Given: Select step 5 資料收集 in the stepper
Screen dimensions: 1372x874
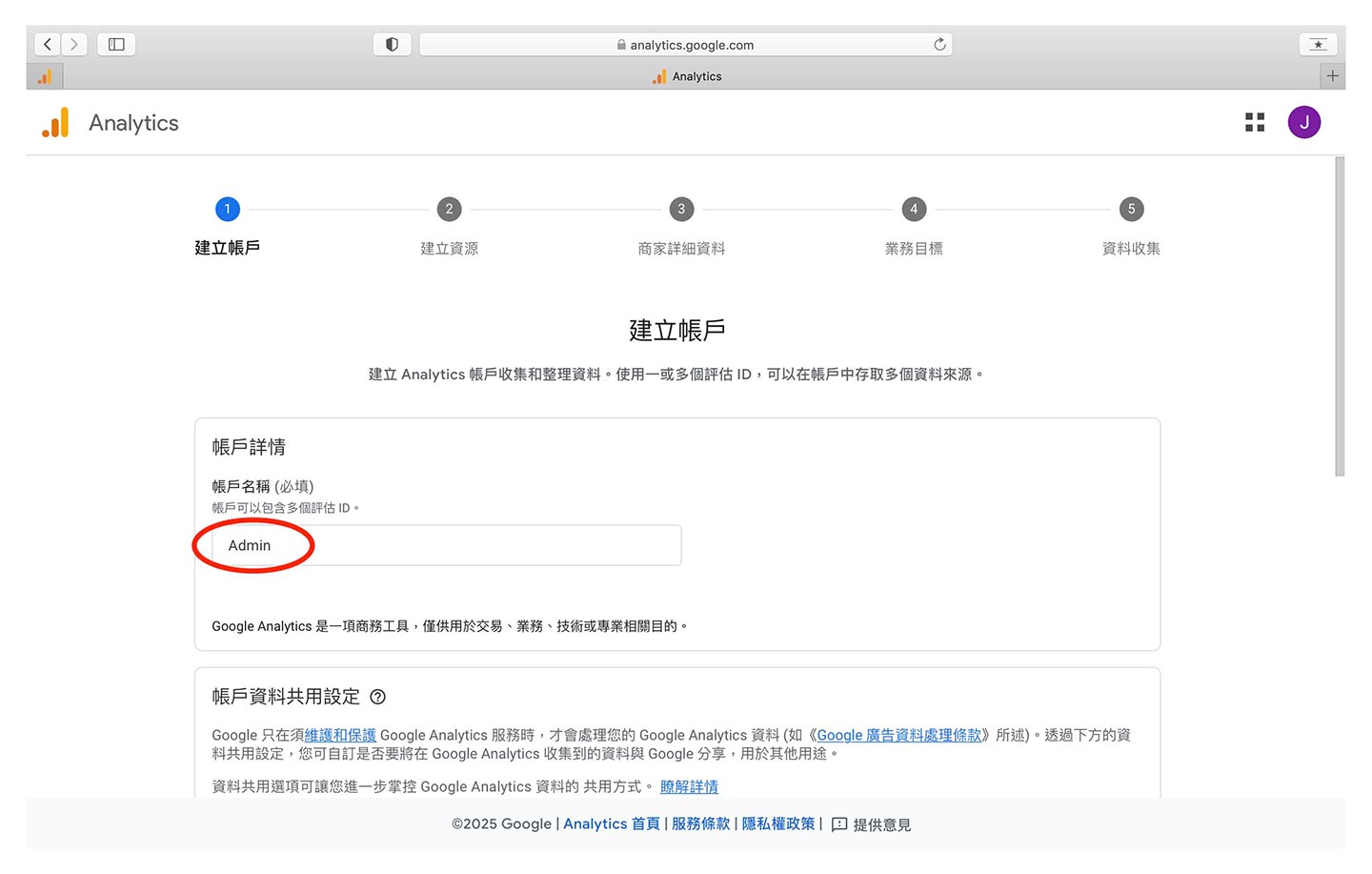Looking at the screenshot, I should (x=1131, y=210).
